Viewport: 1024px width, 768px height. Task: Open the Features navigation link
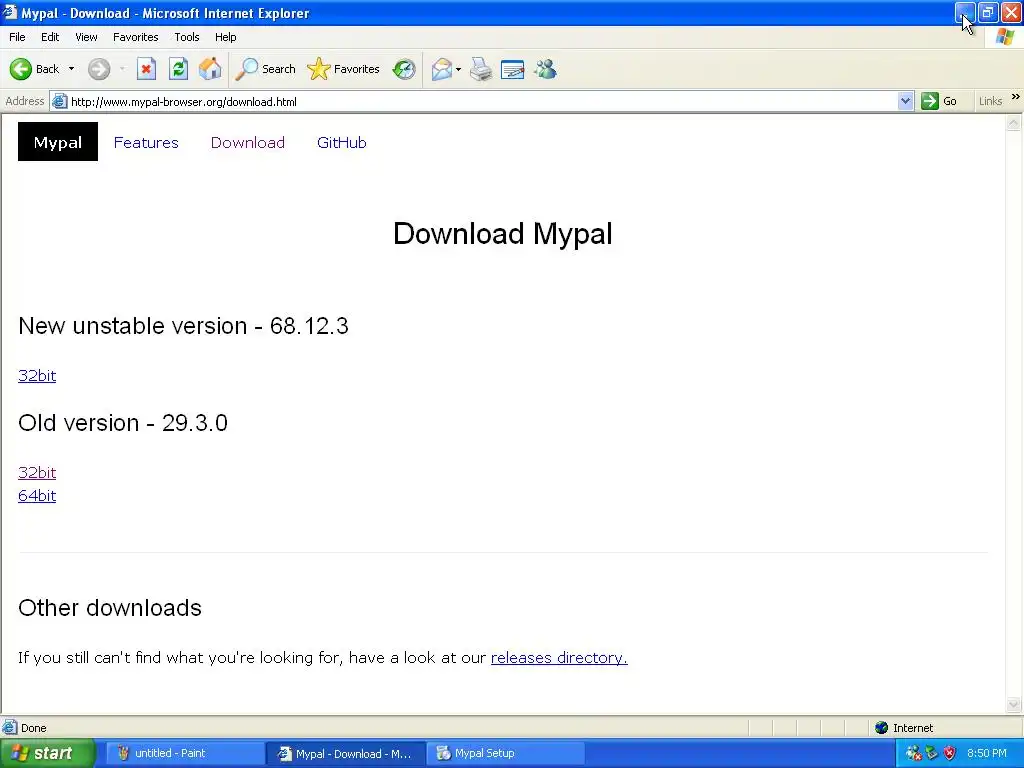146,142
